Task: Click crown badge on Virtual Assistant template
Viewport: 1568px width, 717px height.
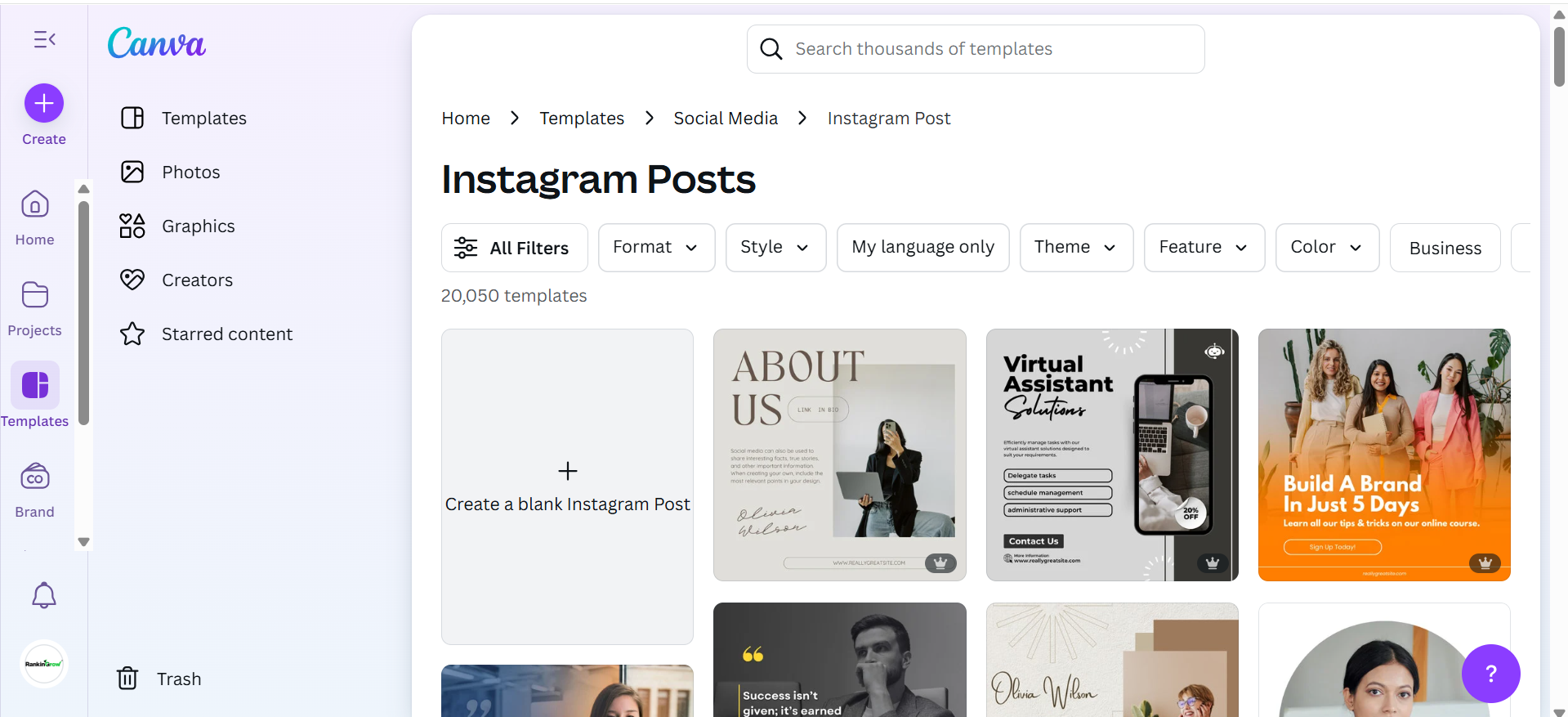Action: (x=1213, y=562)
